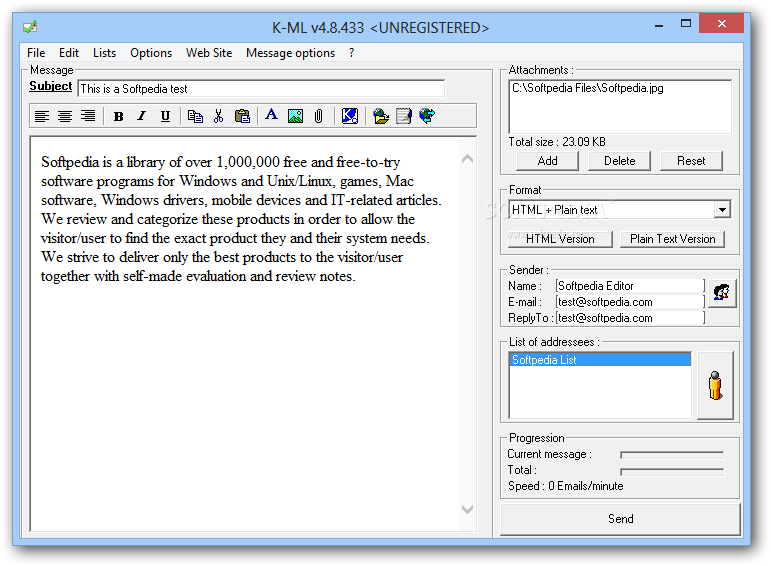This screenshot has height=566, width=771.
Task: Click the Total progress bar
Action: (x=672, y=472)
